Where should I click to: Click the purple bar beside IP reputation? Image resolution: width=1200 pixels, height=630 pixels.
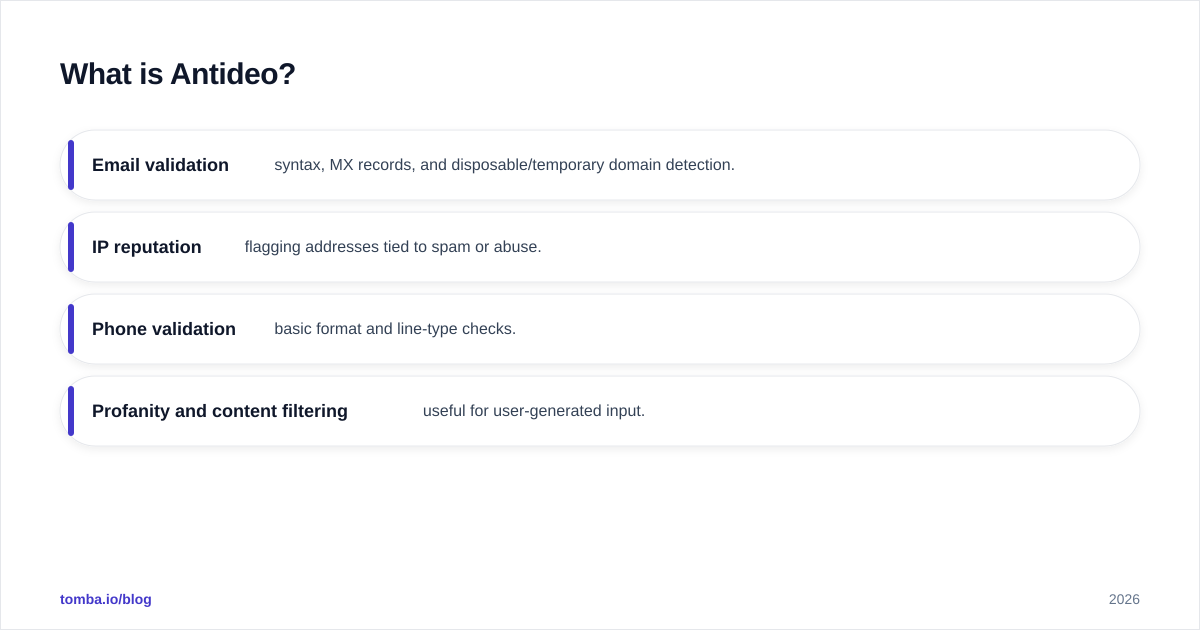pos(71,247)
